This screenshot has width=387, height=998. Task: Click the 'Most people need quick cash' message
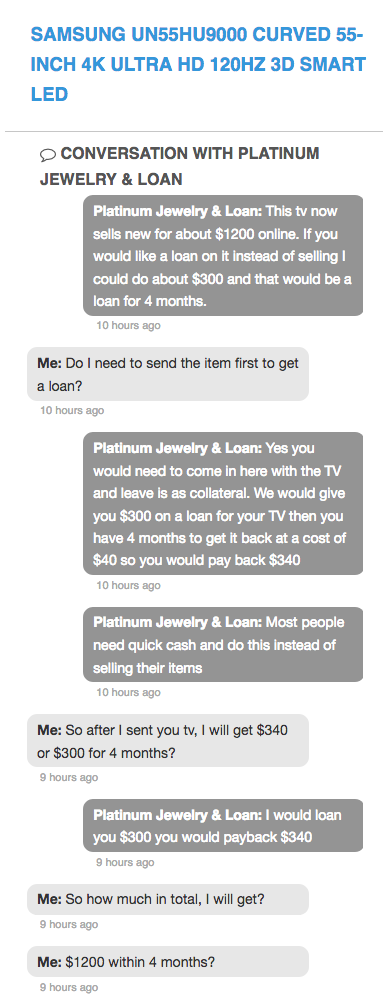click(223, 644)
